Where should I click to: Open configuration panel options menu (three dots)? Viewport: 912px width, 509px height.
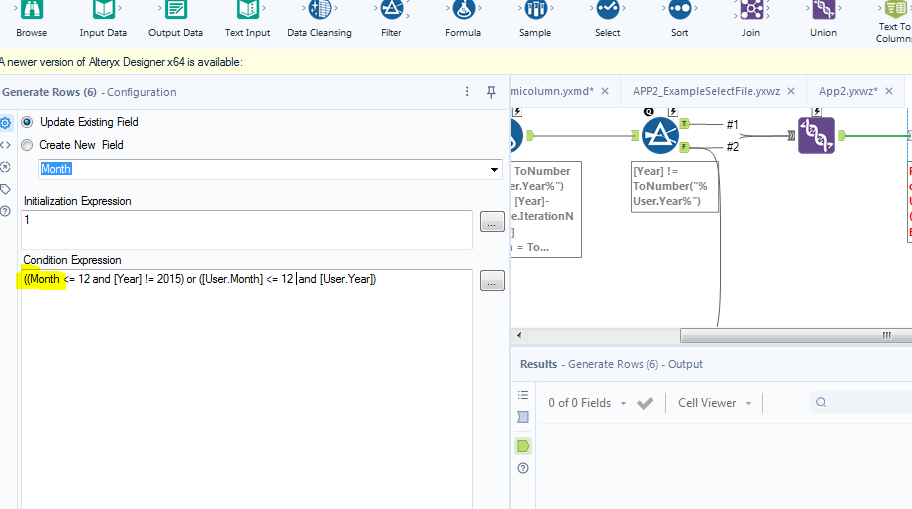(x=467, y=92)
